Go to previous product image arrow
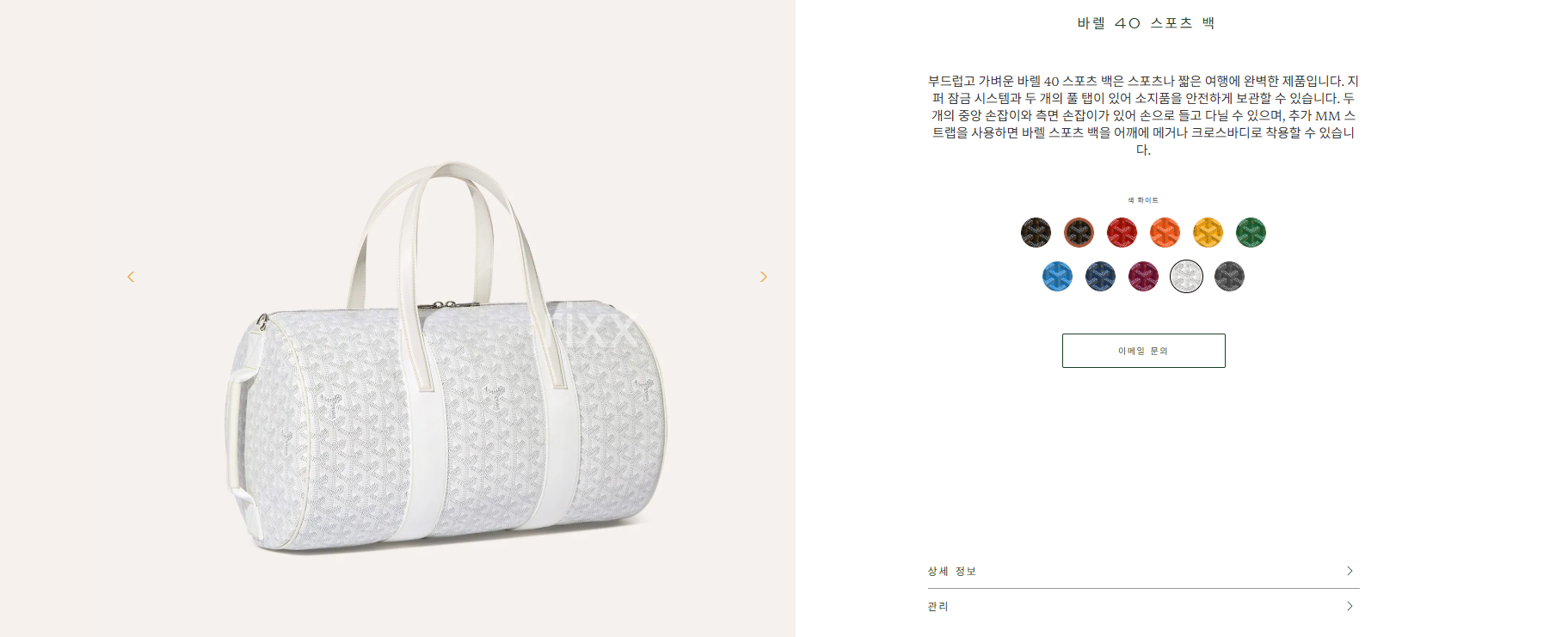The image size is (1568, 637). point(131,277)
